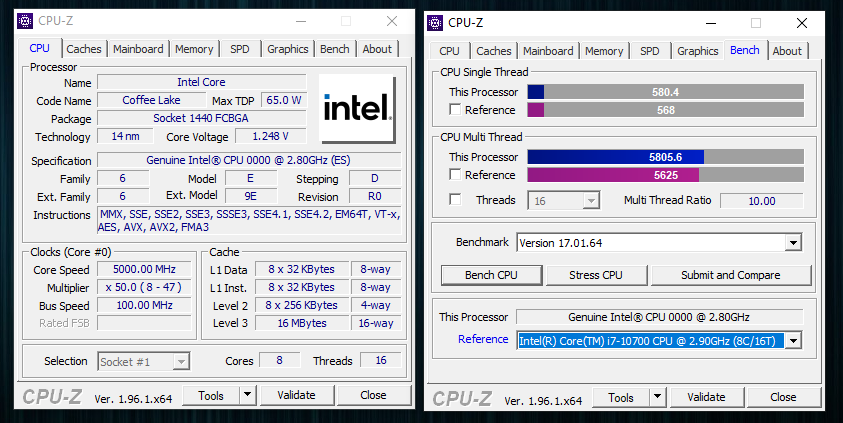
Task: Click Specification field Genuine Intel CPU 0000
Action: click(248, 160)
